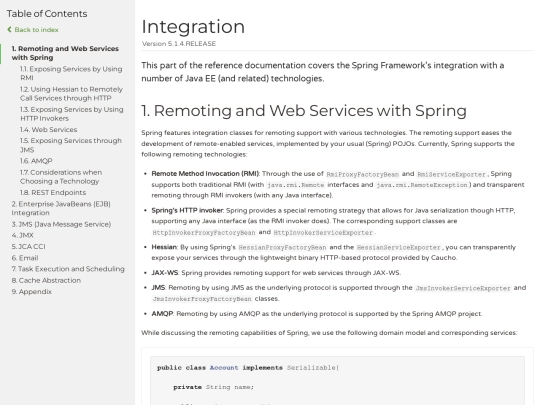Click the '1. Remoting and Web Services with Spring' heading
540x405 pixels.
tap(304, 111)
